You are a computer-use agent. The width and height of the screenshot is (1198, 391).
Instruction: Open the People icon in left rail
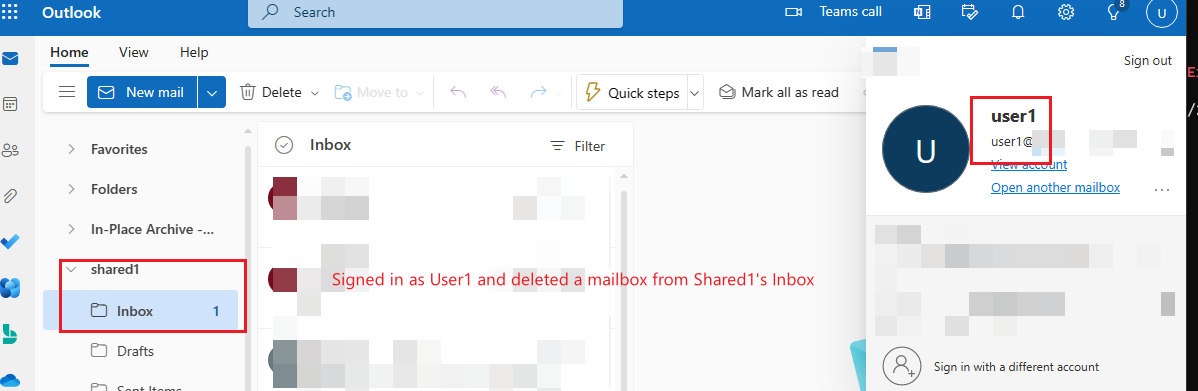click(11, 150)
